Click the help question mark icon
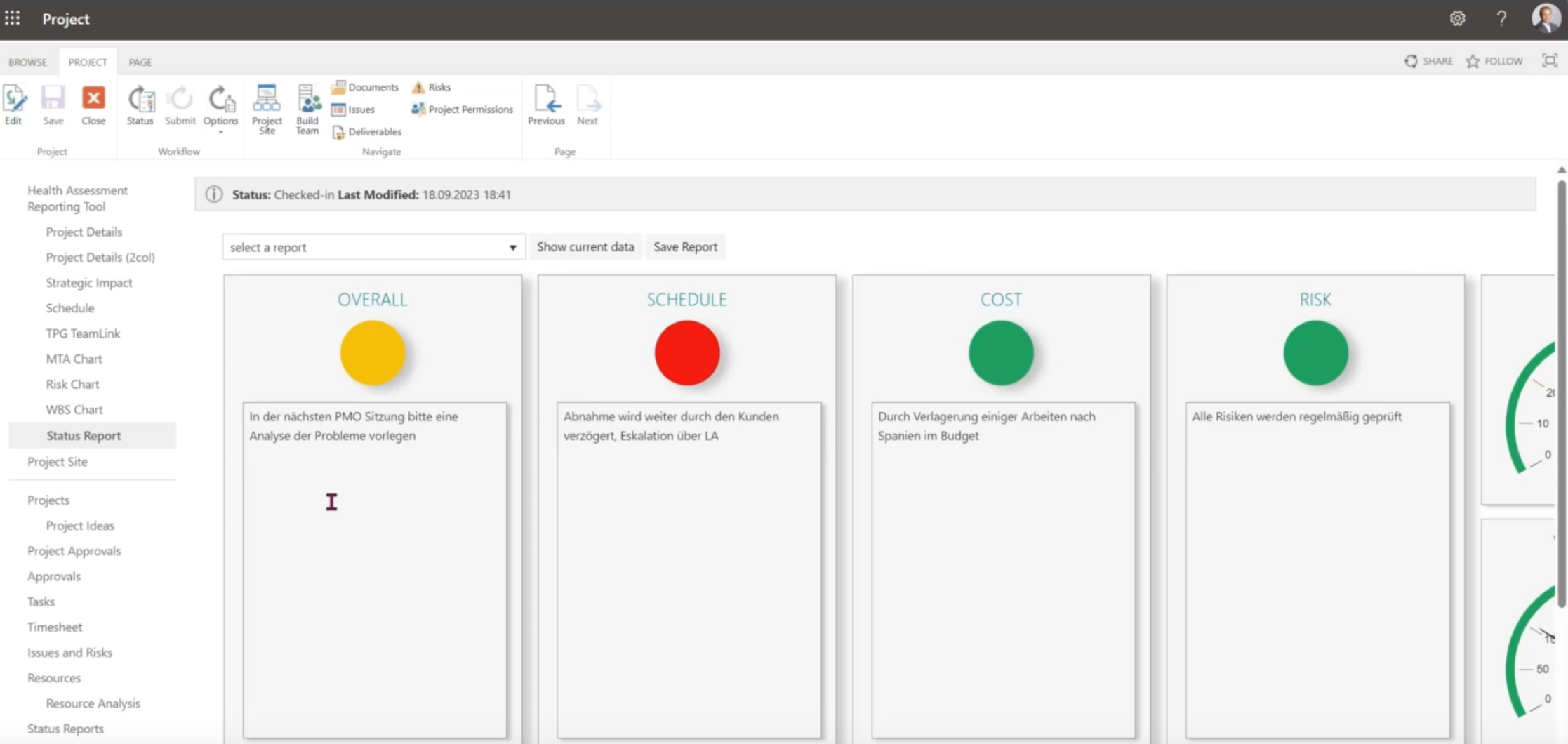The width and height of the screenshot is (1568, 744). (1501, 19)
